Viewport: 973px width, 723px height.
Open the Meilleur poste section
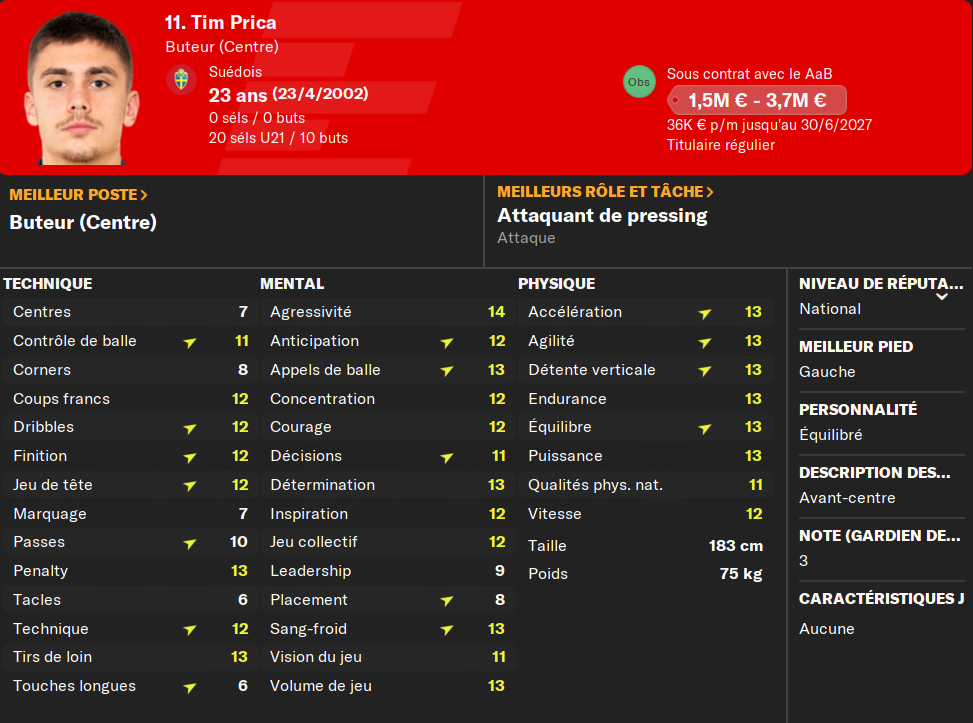point(78,194)
